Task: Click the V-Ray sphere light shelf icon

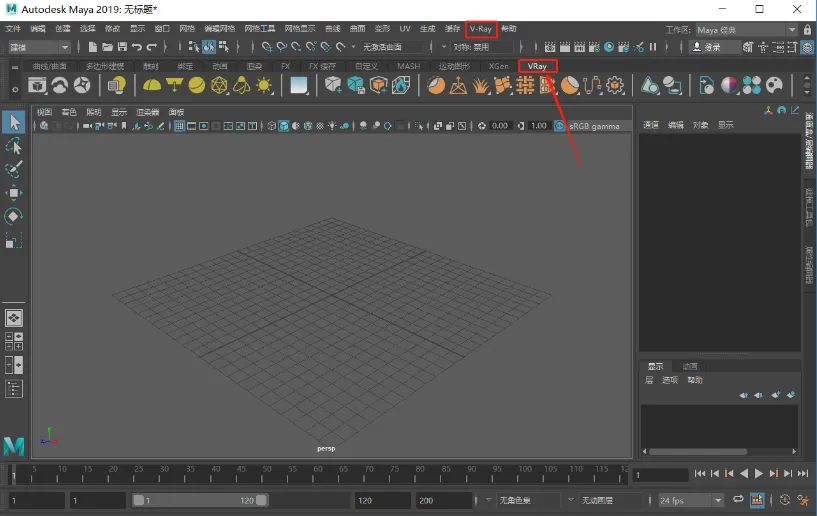Action: pos(197,86)
